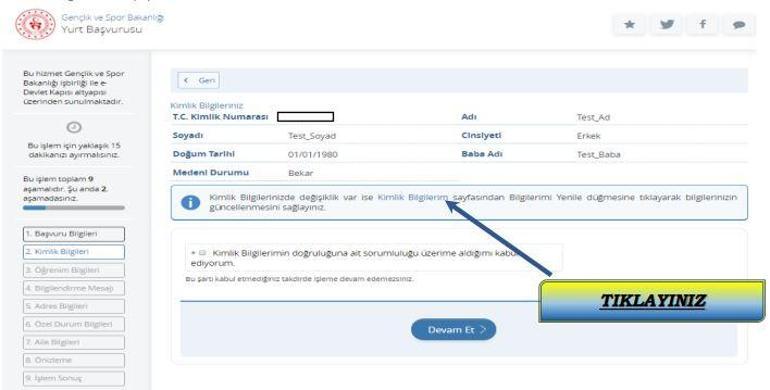Share on Facebook with the f icon
The height and width of the screenshot is (390, 770).
pyautogui.click(x=703, y=25)
